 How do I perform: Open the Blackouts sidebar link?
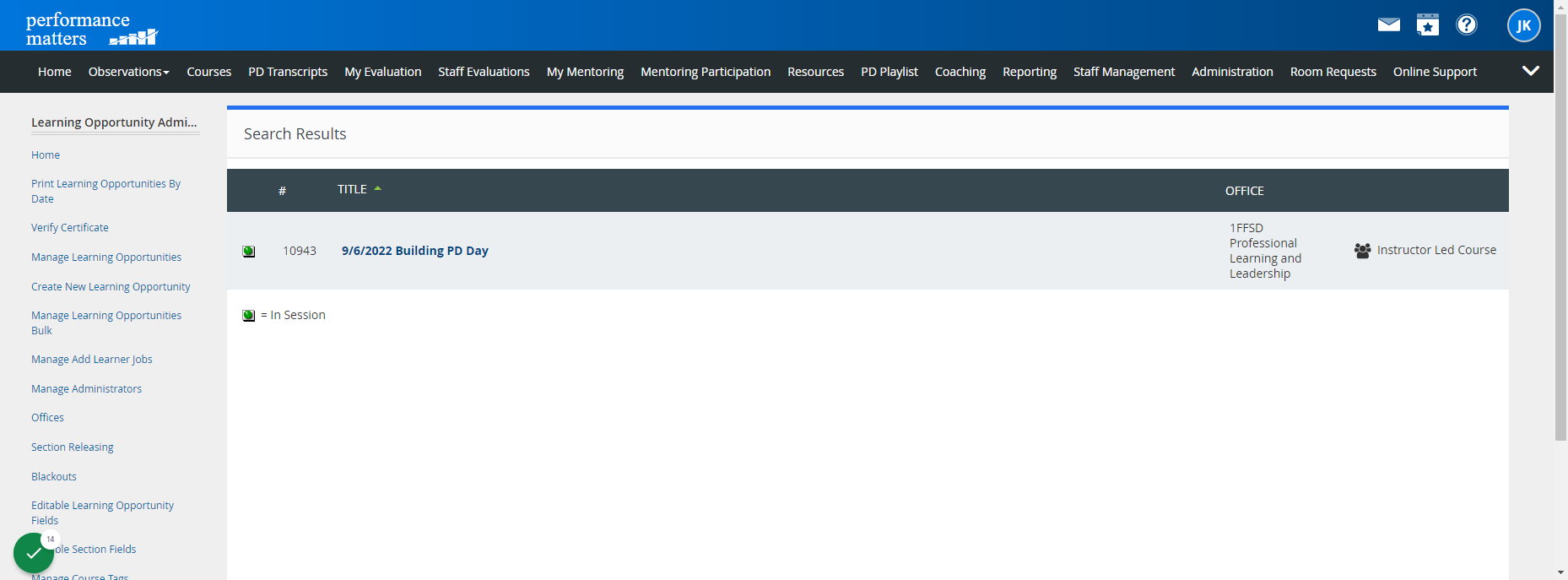(54, 476)
